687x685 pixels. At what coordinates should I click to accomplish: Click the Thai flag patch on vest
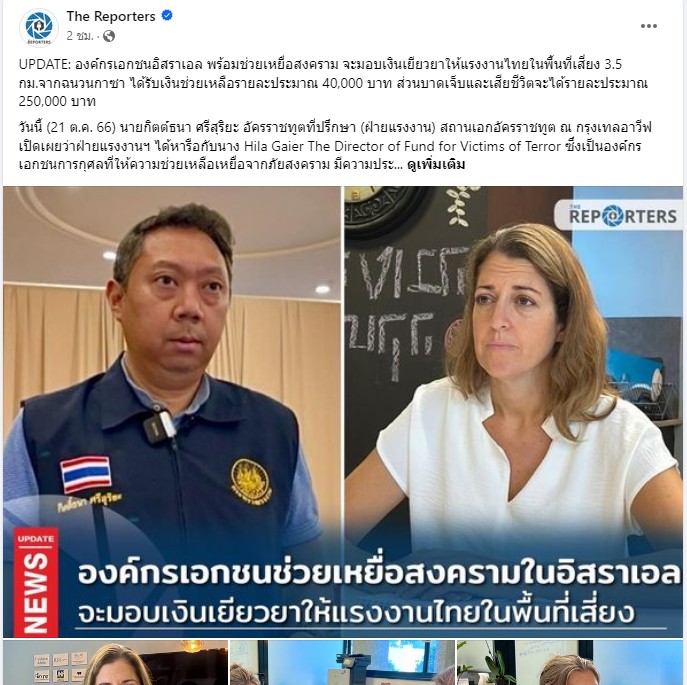85,475
